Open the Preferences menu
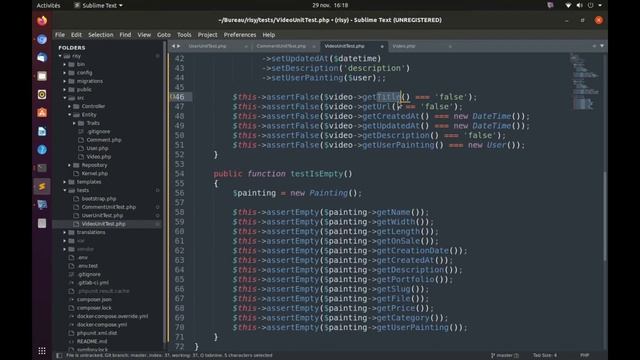The width and height of the screenshot is (640, 360). click(x=240, y=35)
